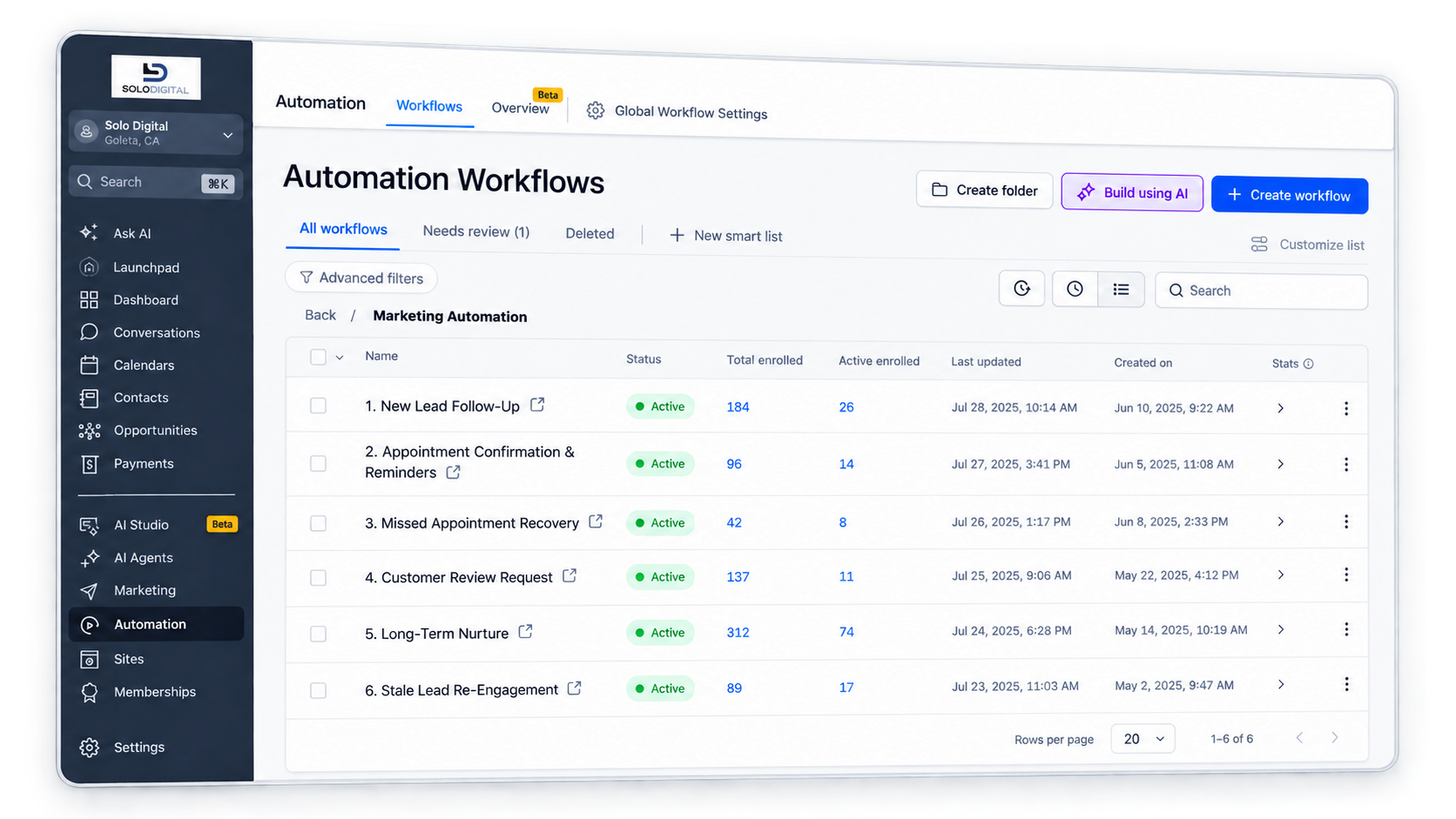Open the Ask AI sparkle icon

click(89, 232)
